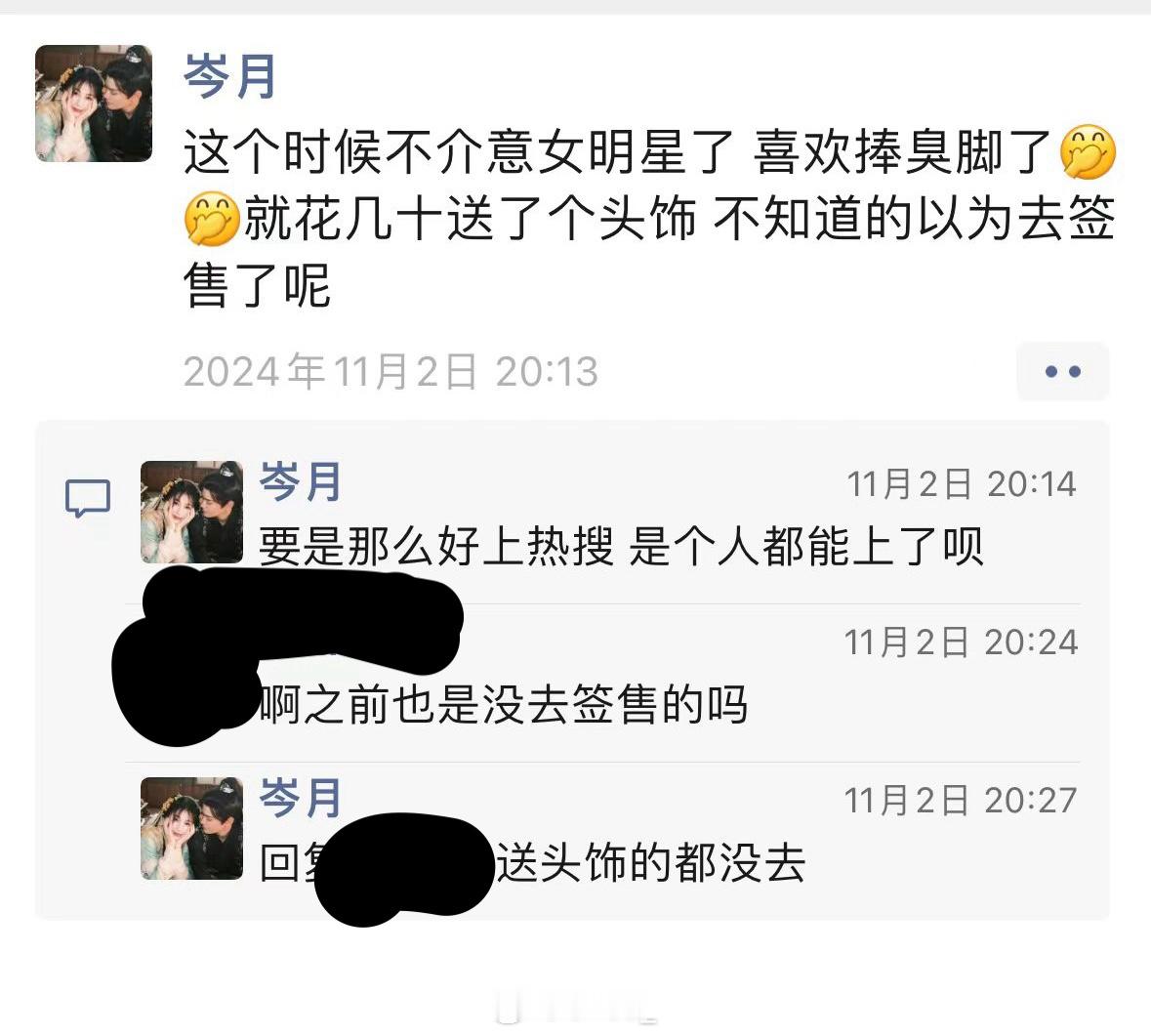This screenshot has width=1151, height=1036.
Task: Select the comment 啊之前也是没去签售的吗
Action: pyautogui.click(x=504, y=704)
